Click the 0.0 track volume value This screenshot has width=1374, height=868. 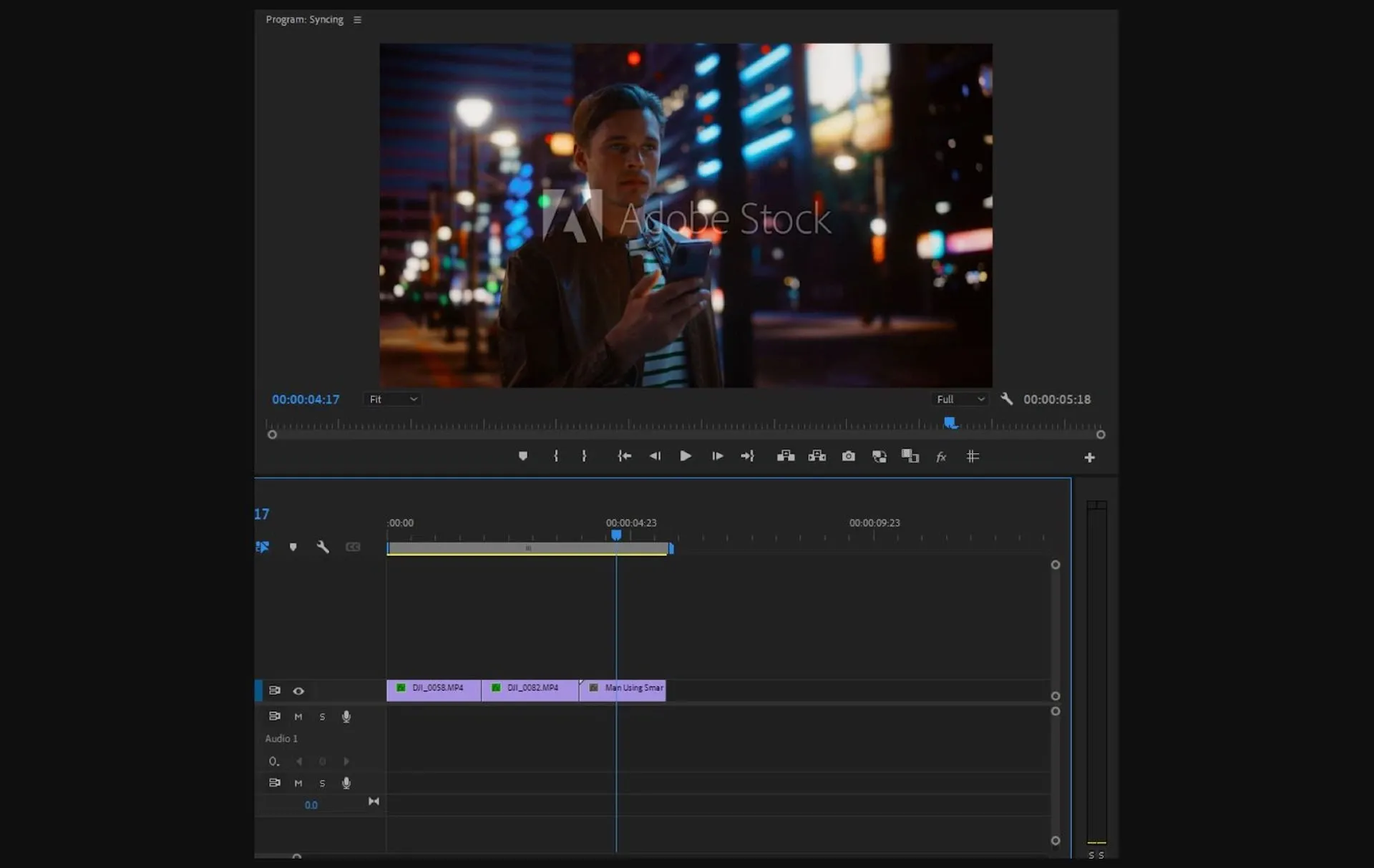(311, 804)
